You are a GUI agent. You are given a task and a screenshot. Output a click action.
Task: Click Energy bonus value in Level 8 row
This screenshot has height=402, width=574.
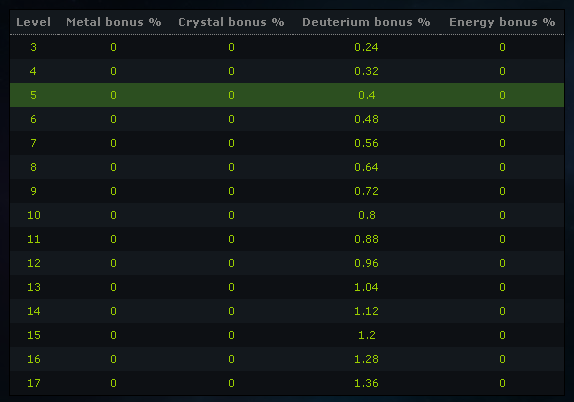pos(502,167)
